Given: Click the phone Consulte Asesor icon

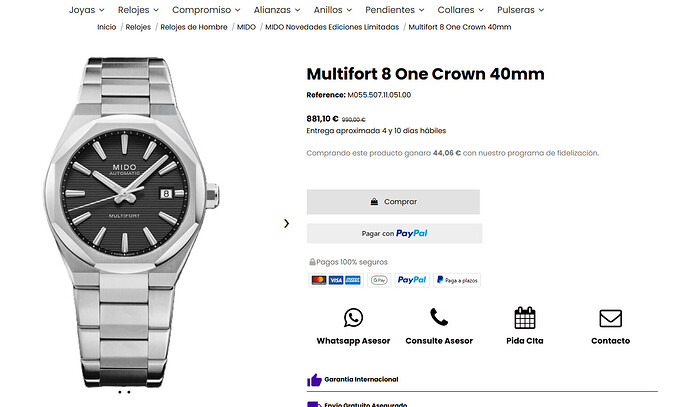Looking at the screenshot, I should (x=438, y=318).
